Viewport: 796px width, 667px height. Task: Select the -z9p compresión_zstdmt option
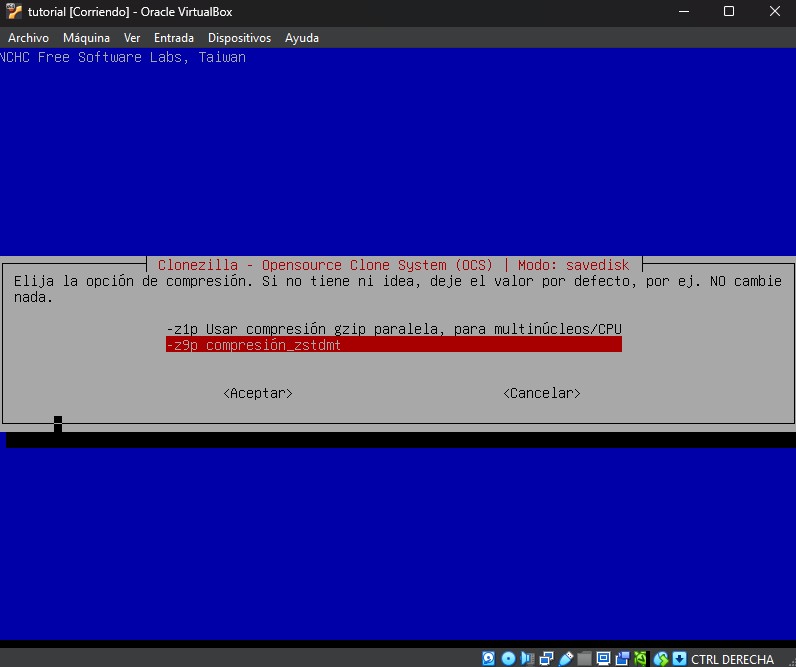tap(394, 345)
